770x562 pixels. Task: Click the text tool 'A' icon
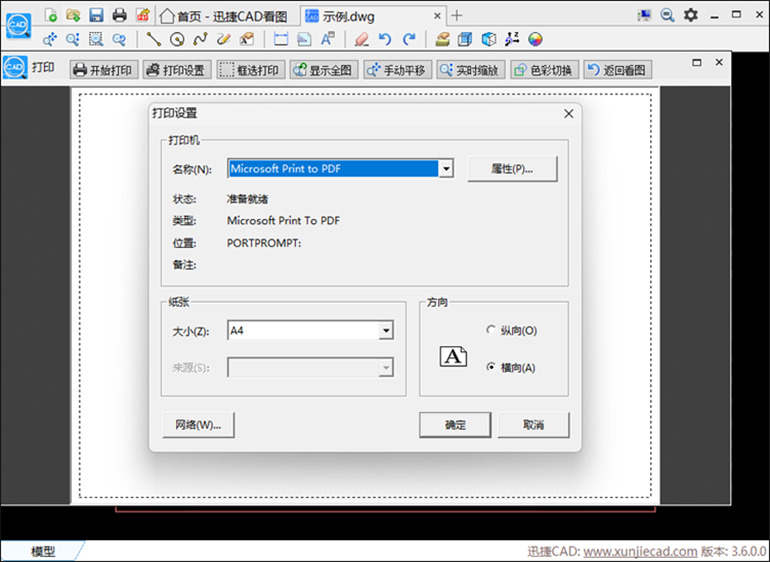click(327, 39)
